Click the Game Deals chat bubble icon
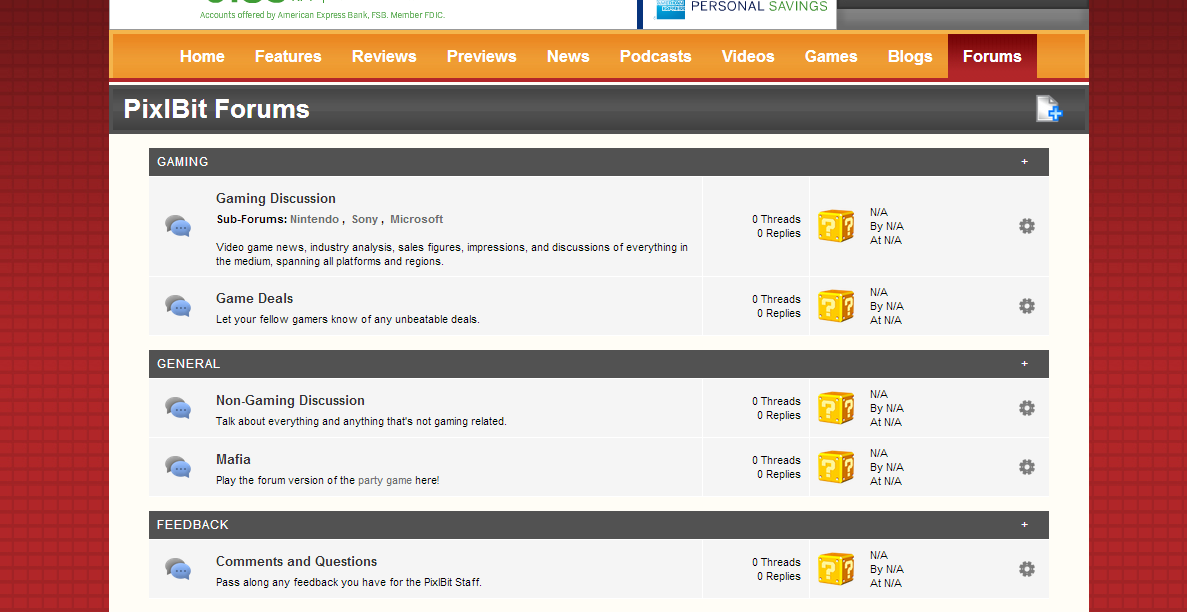The width and height of the screenshot is (1187, 612). [x=178, y=306]
